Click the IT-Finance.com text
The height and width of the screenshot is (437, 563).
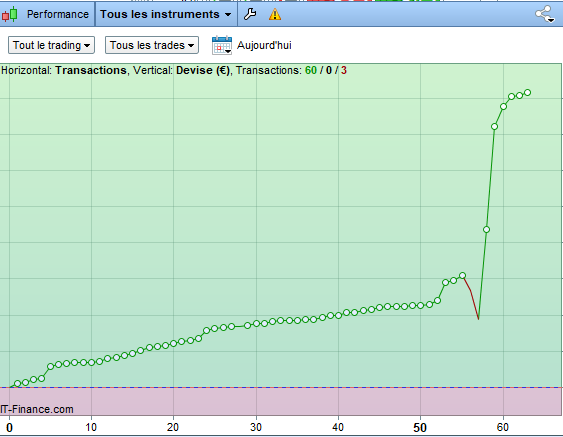(37, 409)
